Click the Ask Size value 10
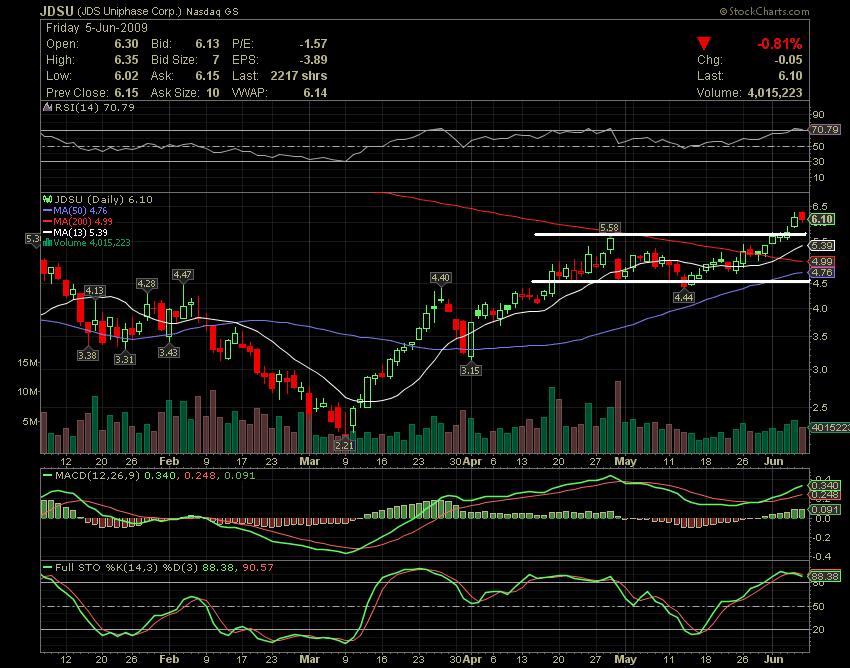Viewport: 850px width, 668px height. (x=213, y=93)
